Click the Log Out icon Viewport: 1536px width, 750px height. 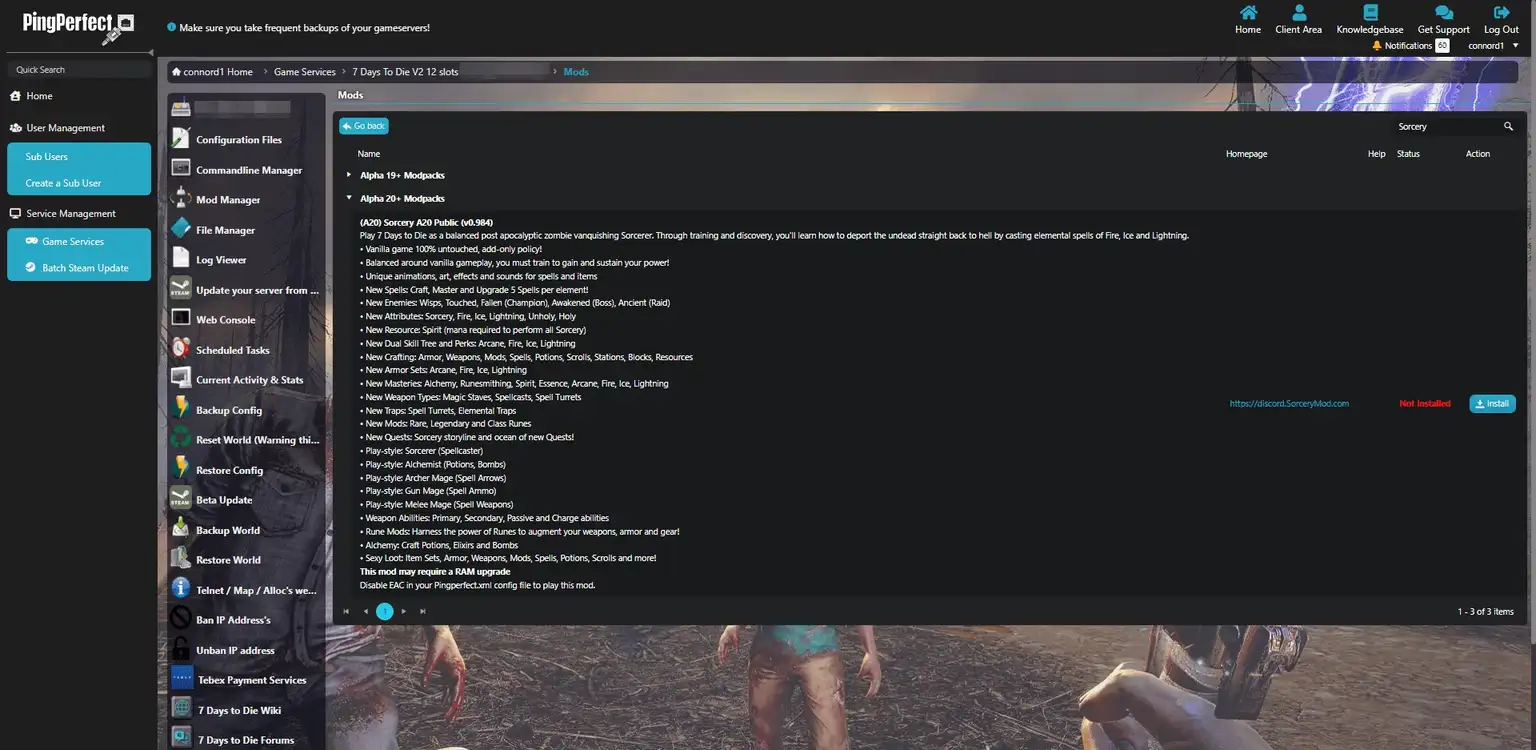coord(1501,13)
